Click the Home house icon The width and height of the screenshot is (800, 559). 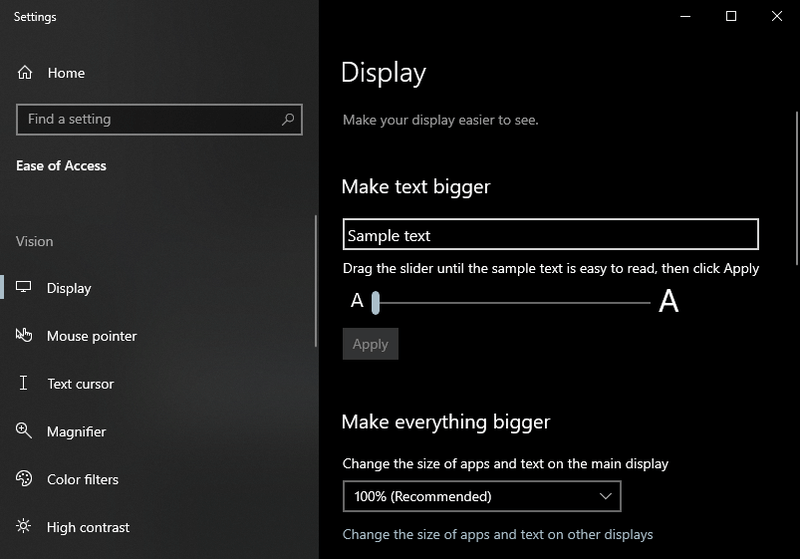coord(24,73)
